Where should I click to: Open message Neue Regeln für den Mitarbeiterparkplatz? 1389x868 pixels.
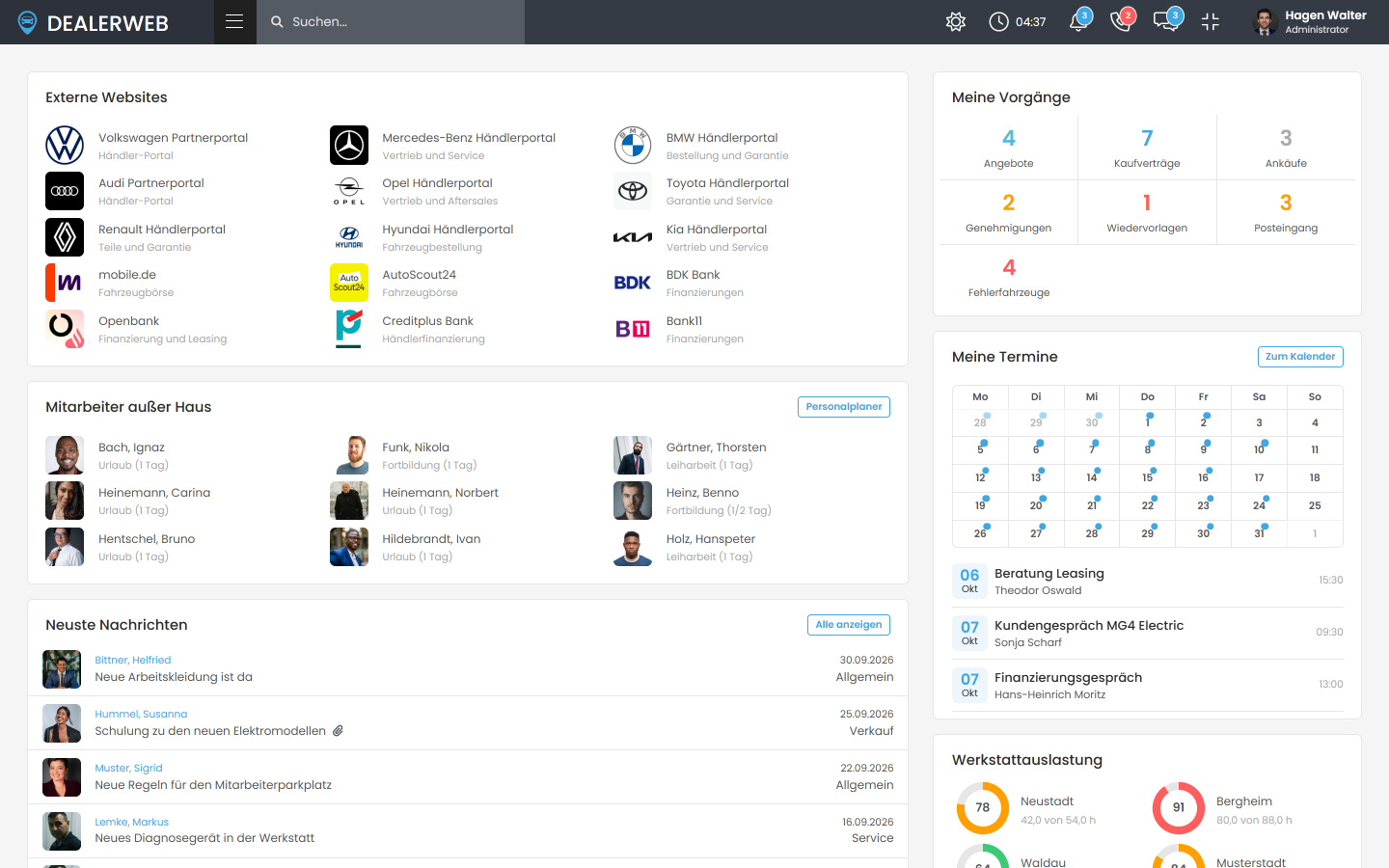click(x=213, y=785)
